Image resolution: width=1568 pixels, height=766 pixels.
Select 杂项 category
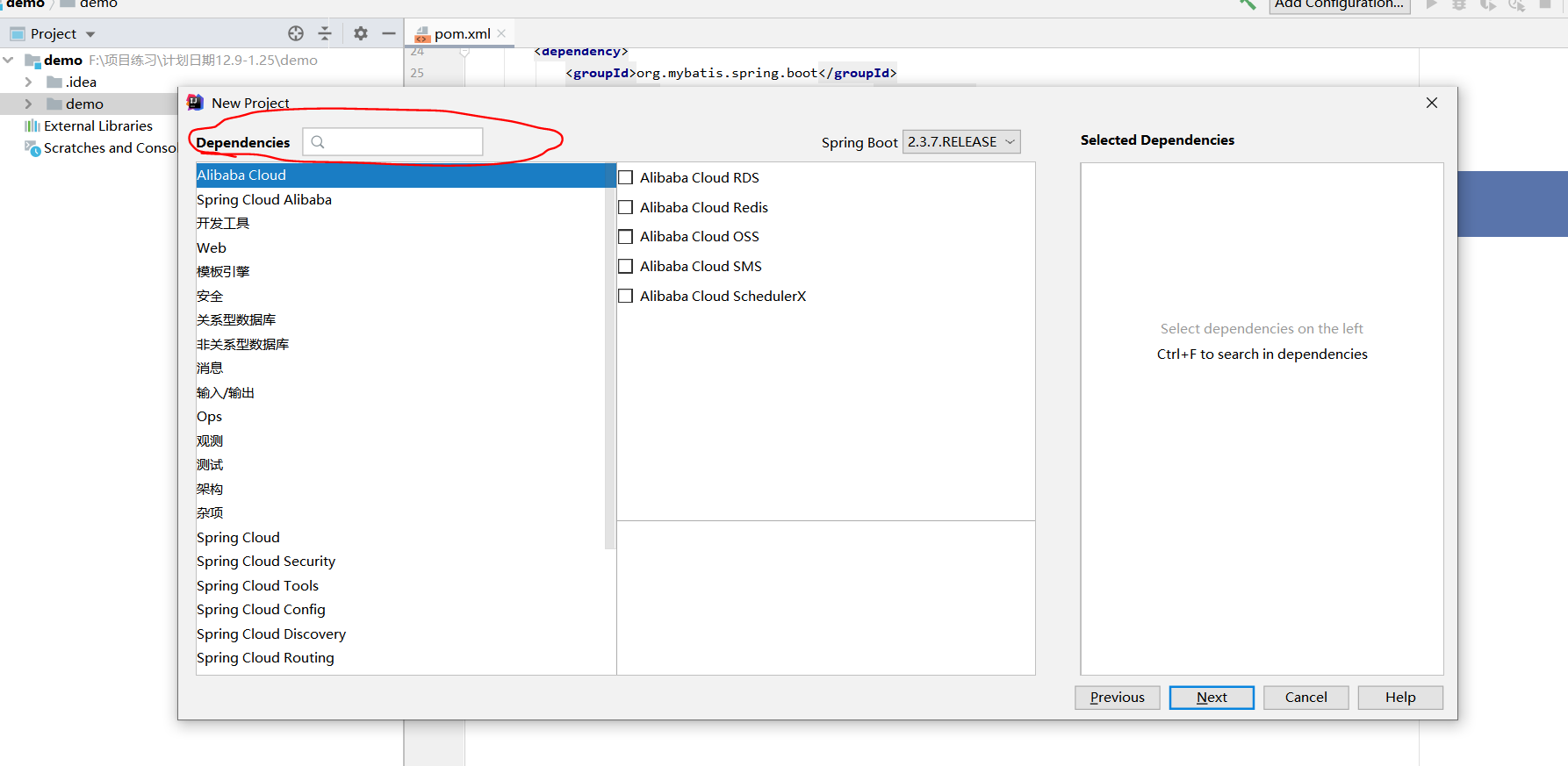pos(400,513)
